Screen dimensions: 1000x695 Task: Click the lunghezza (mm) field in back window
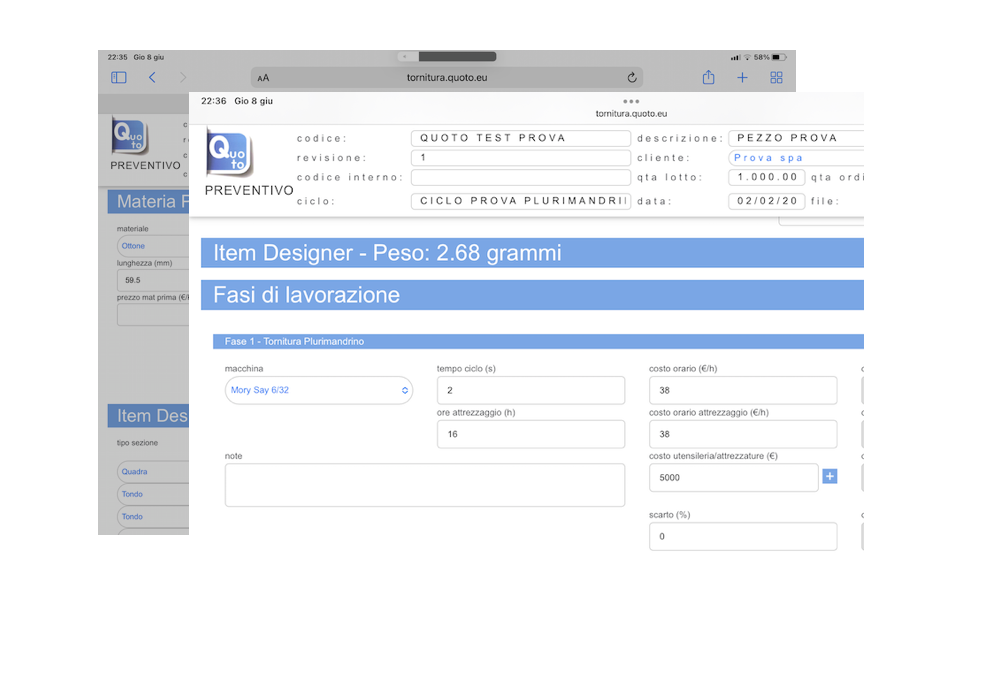(x=153, y=281)
